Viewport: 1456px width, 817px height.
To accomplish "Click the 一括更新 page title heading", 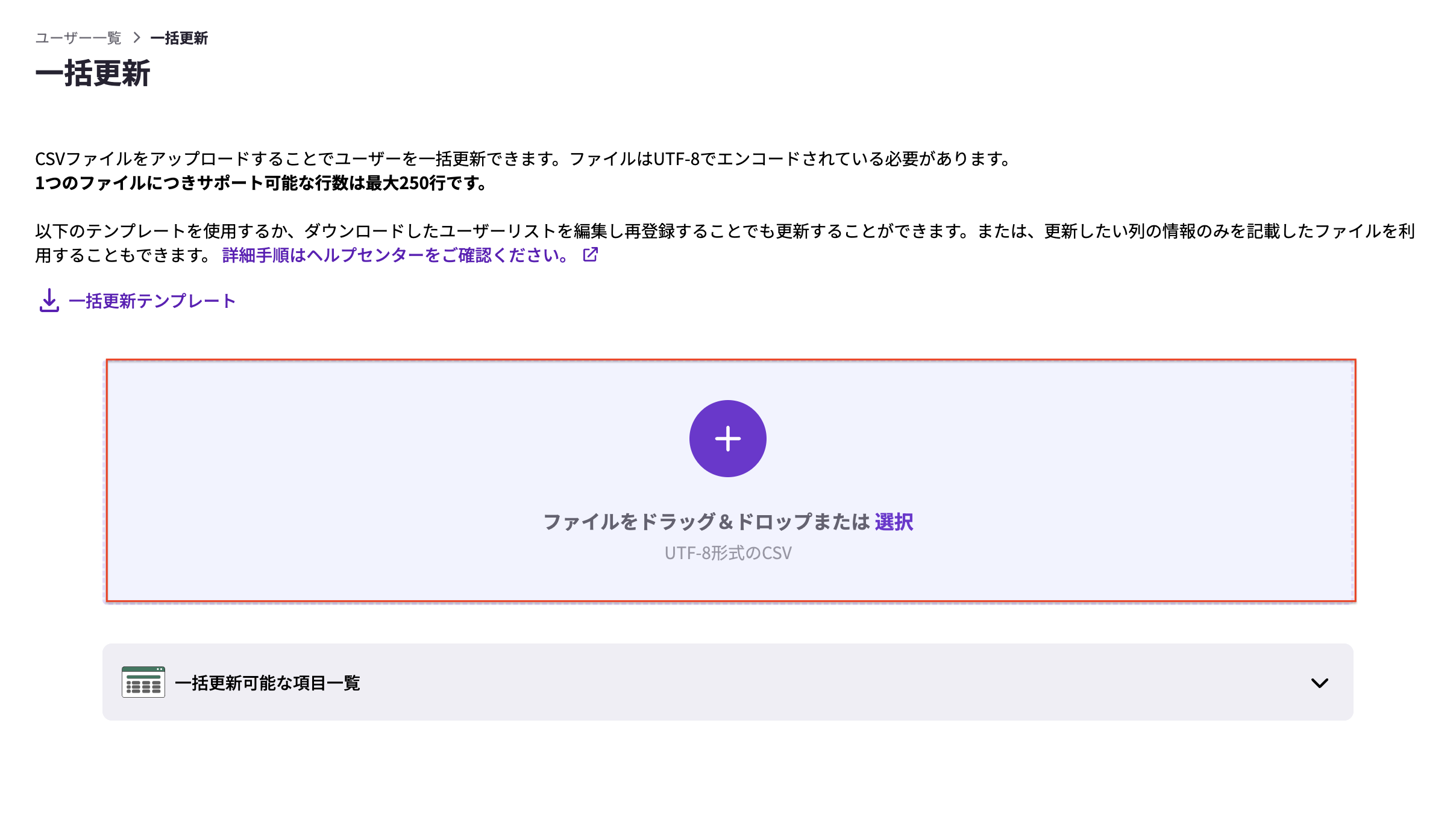I will (x=95, y=75).
